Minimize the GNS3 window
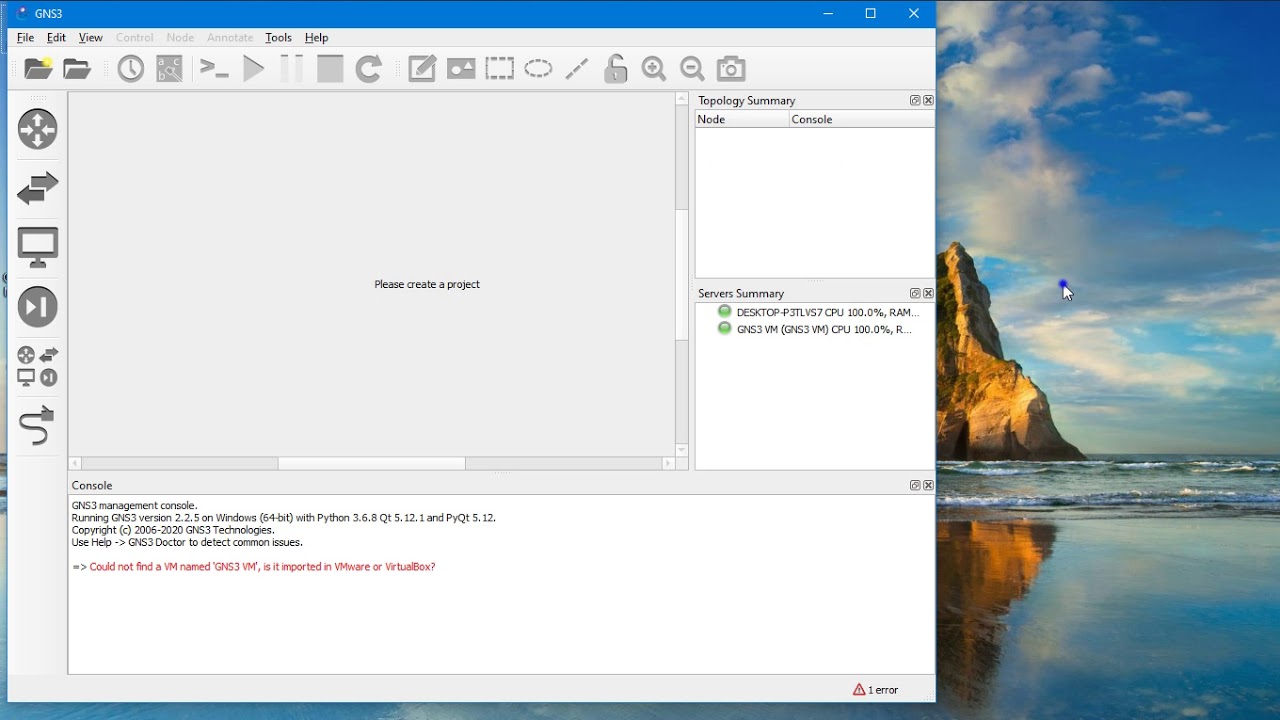This screenshot has width=1280, height=720. click(827, 13)
